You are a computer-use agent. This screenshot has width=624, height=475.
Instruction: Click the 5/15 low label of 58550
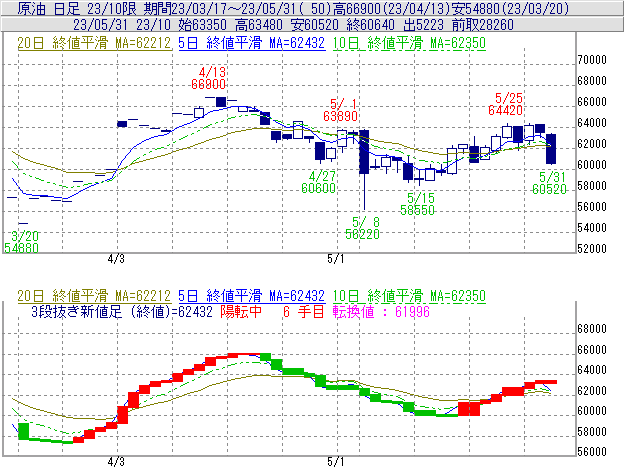(x=420, y=204)
